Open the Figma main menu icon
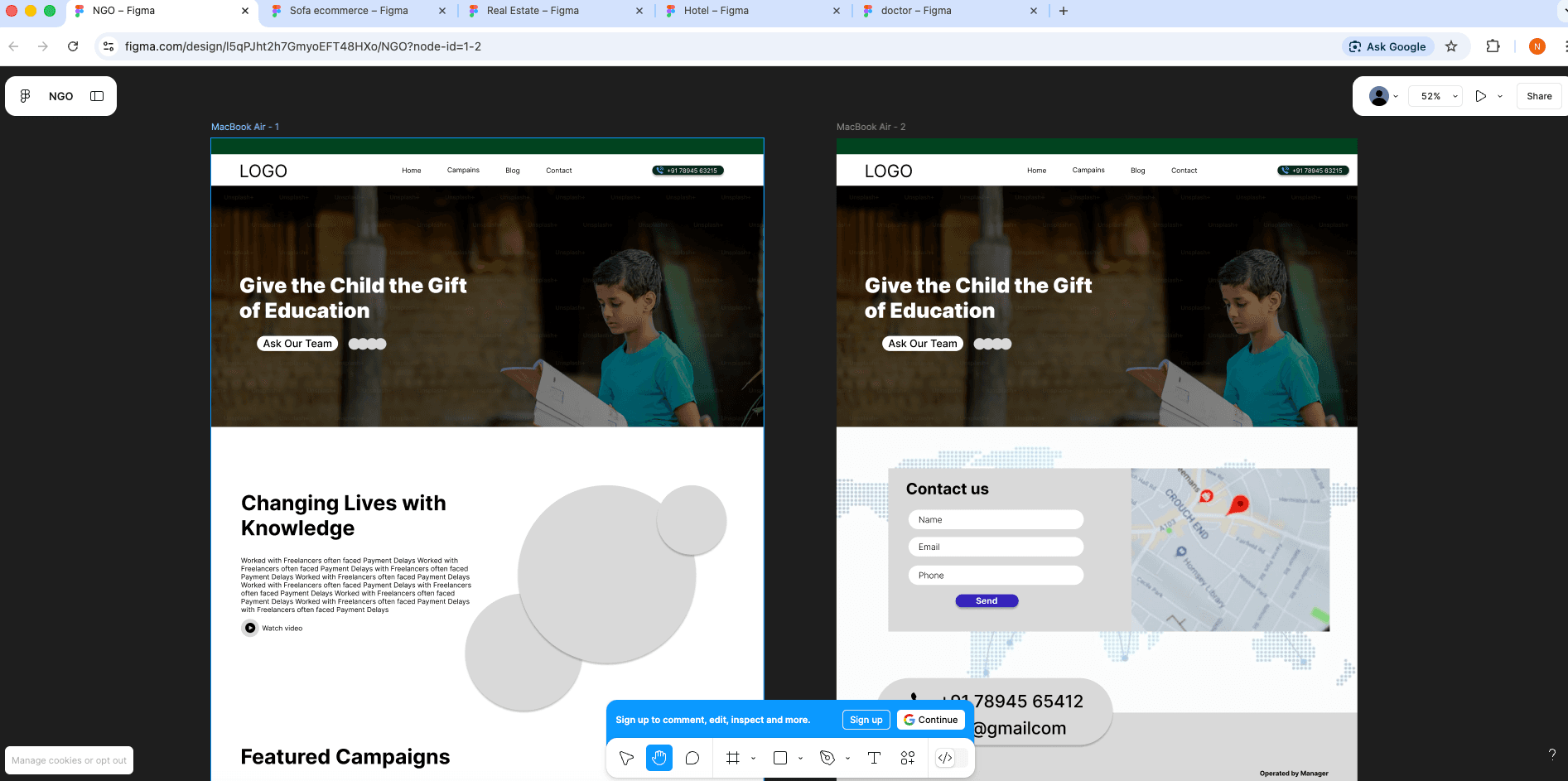 [25, 96]
